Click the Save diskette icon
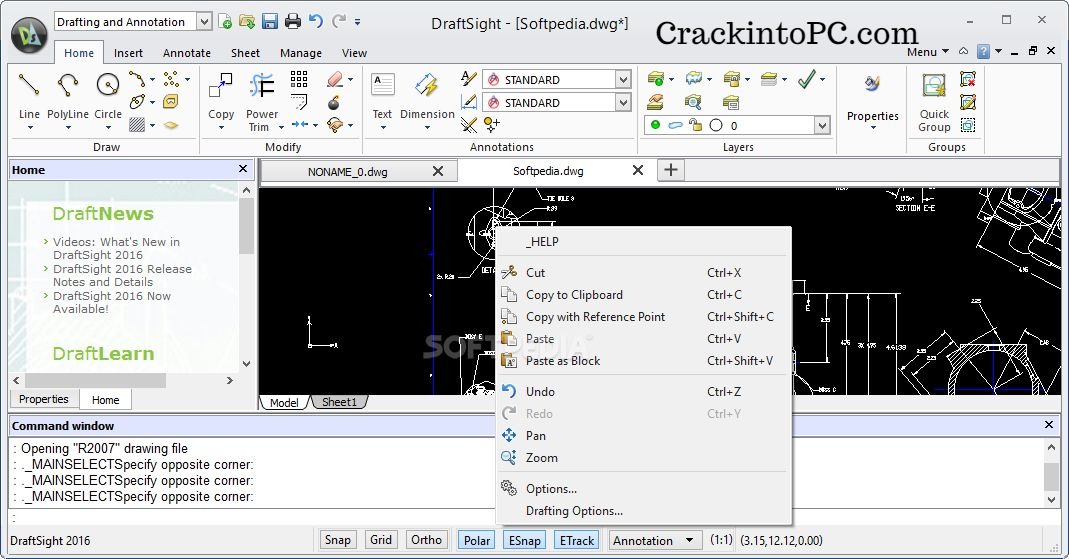 coord(270,21)
